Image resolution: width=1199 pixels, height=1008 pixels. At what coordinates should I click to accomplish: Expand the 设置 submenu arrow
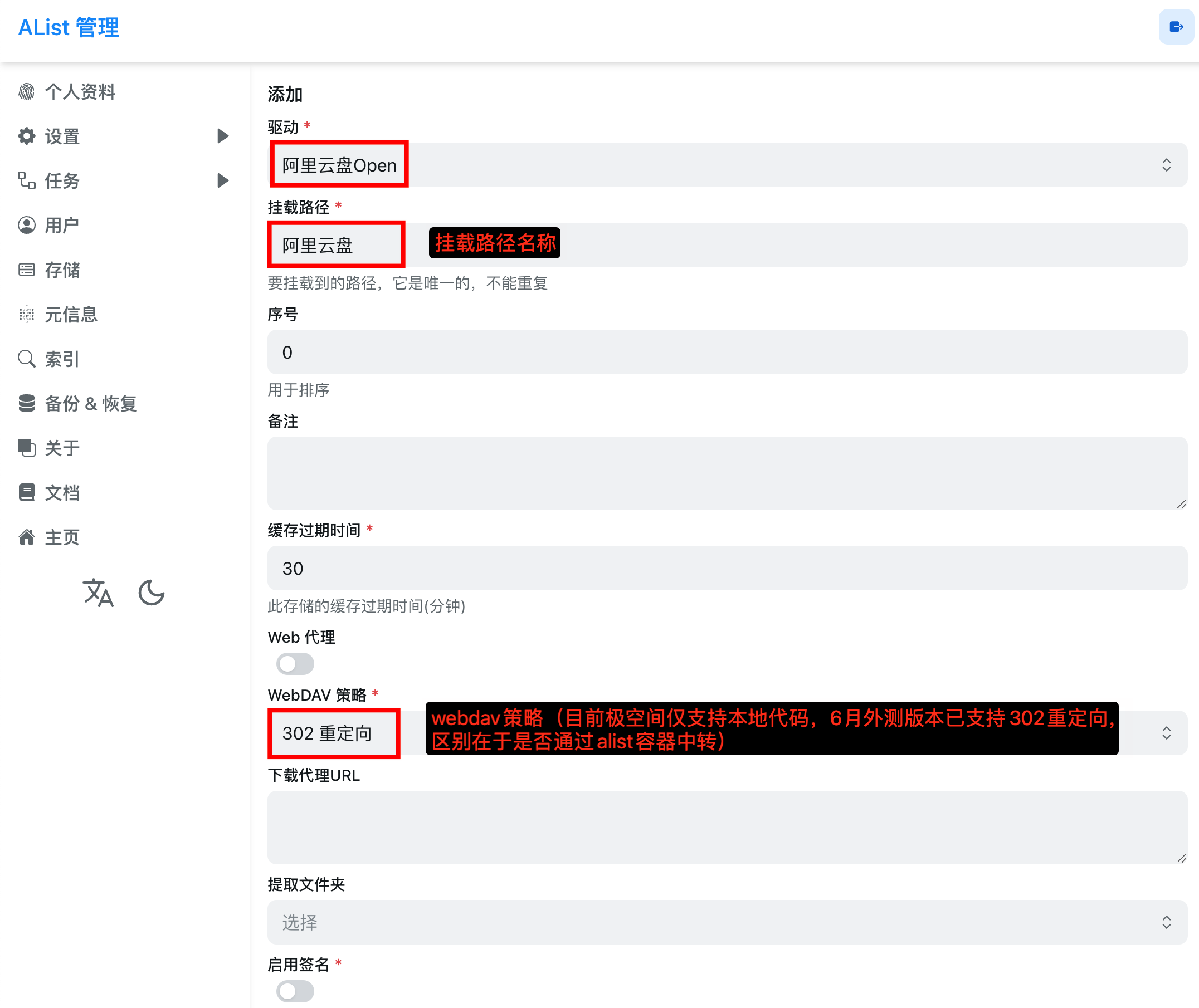tap(223, 136)
